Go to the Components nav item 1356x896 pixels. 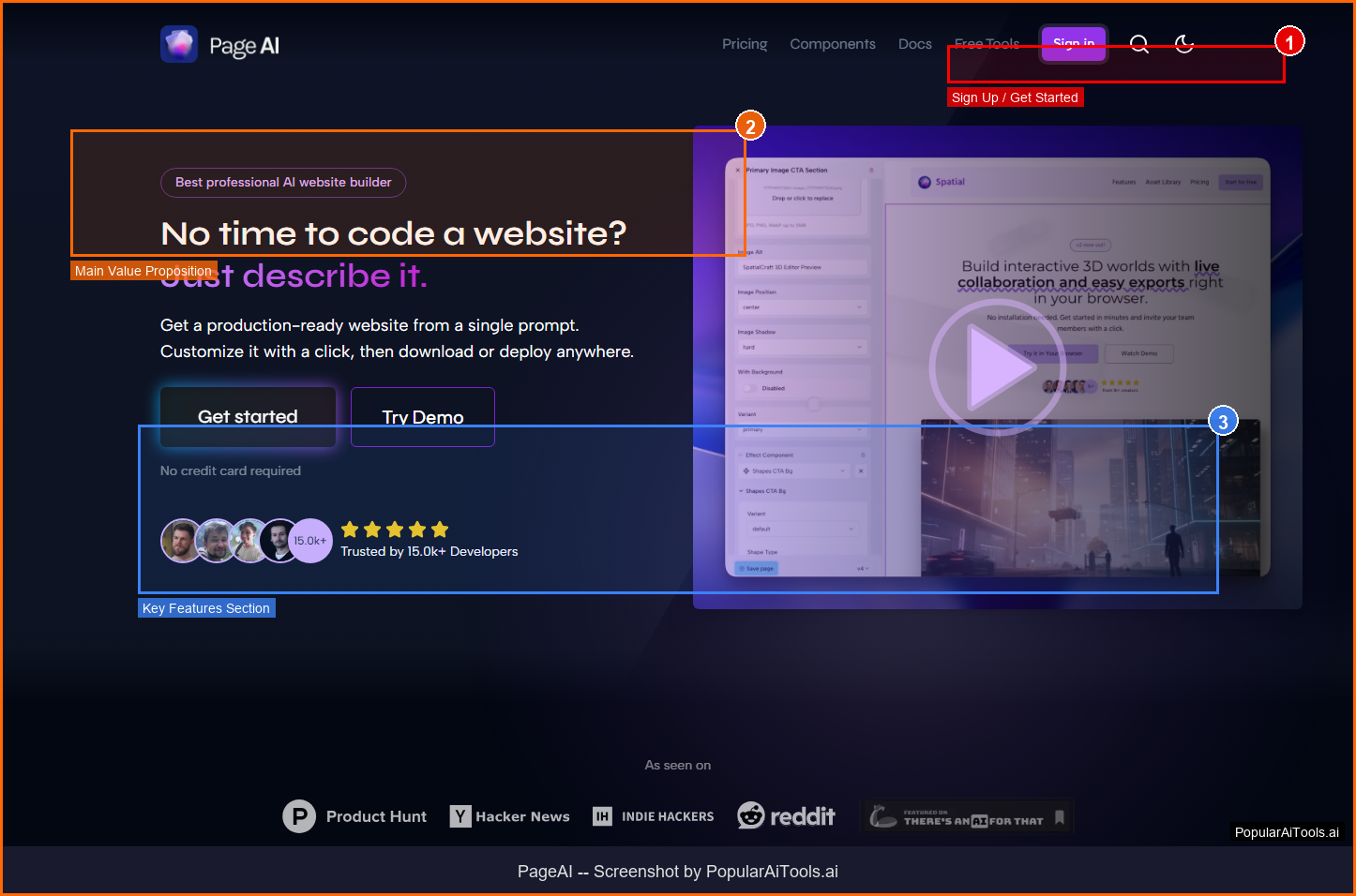tap(833, 44)
